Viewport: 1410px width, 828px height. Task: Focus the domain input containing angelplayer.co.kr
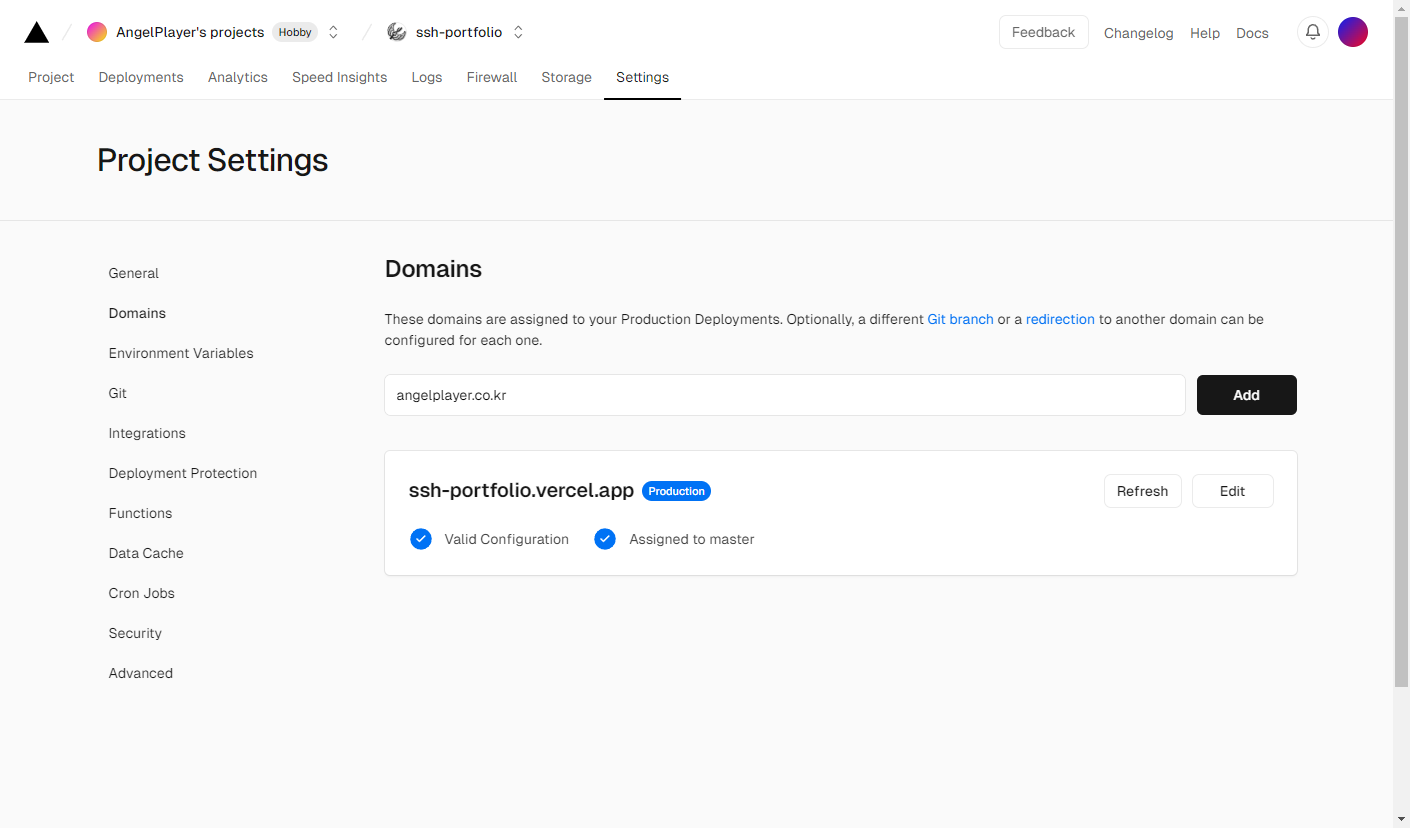pyautogui.click(x=785, y=395)
